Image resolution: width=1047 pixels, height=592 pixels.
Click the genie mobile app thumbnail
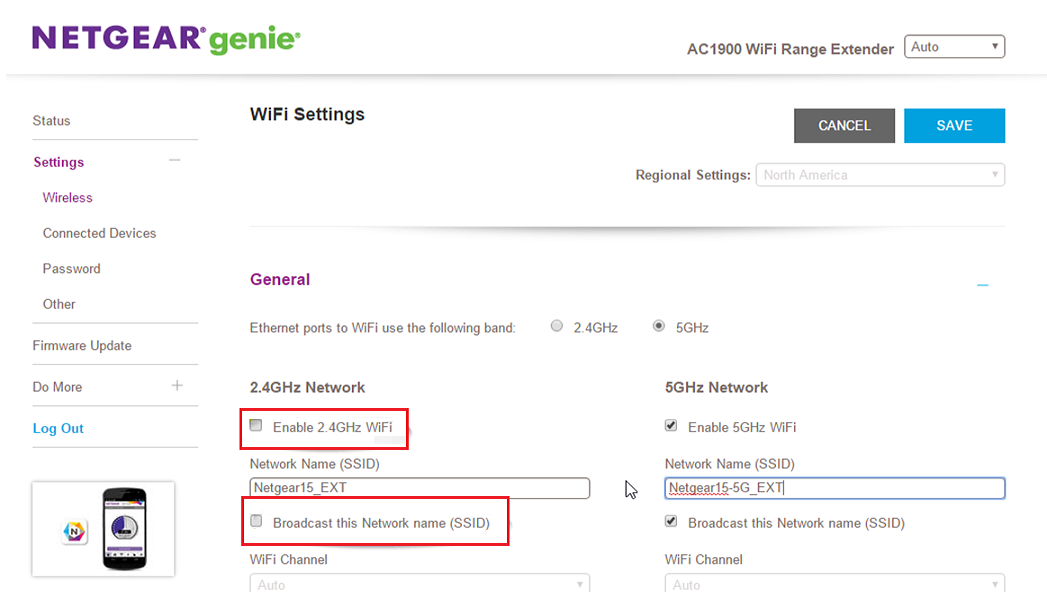(x=103, y=529)
